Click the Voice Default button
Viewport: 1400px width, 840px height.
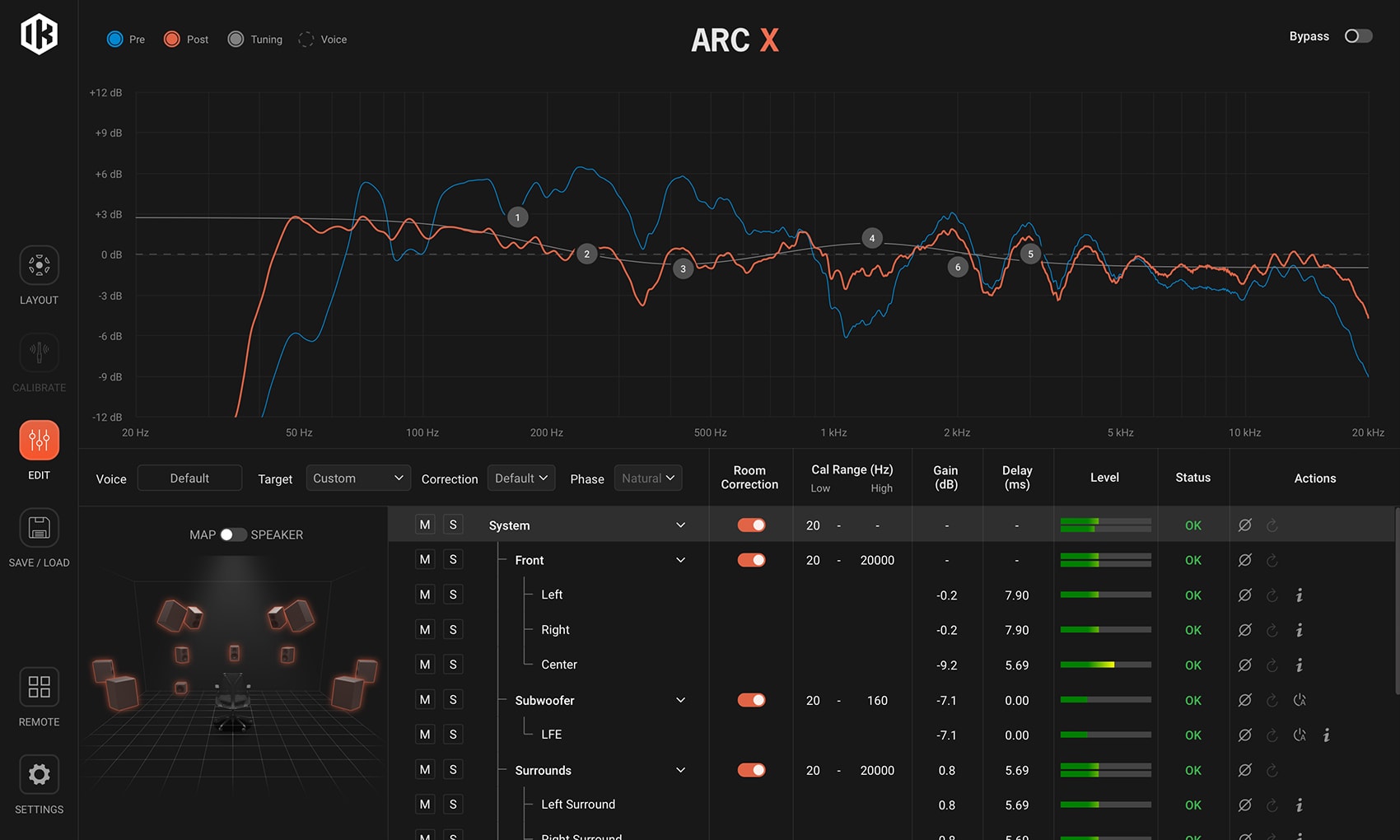click(x=189, y=478)
